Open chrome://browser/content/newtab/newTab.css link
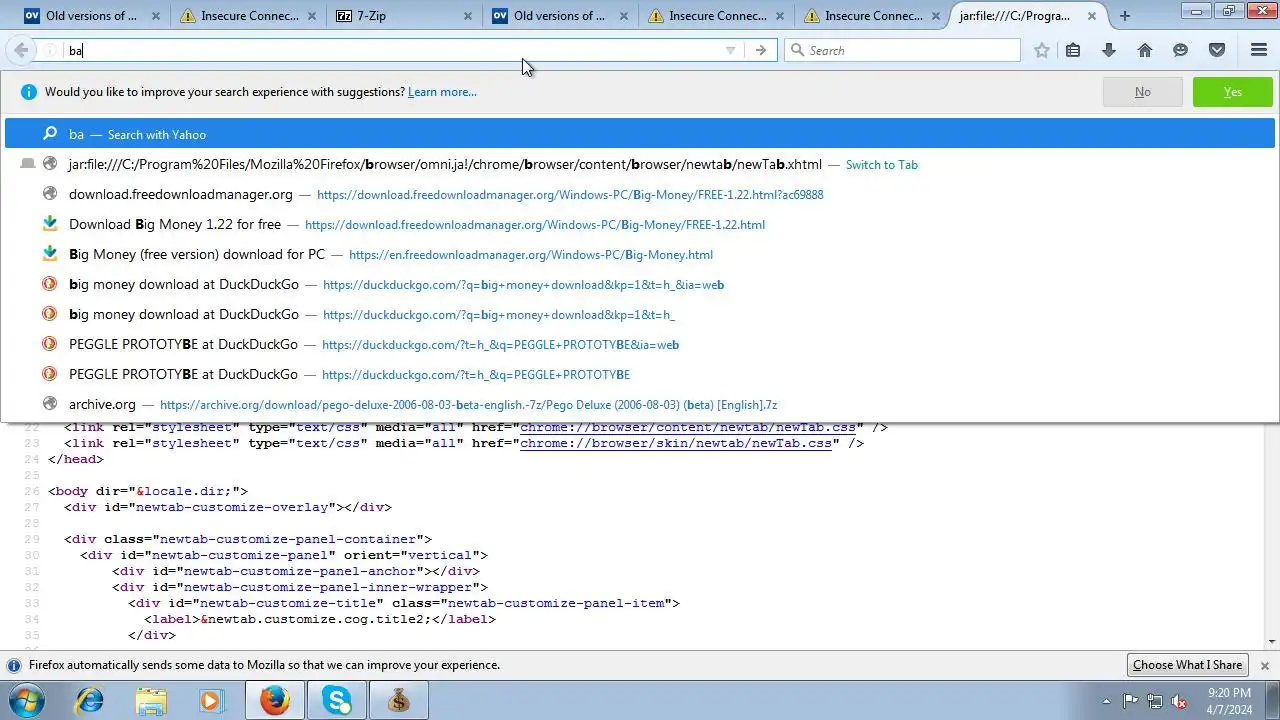 click(x=688, y=427)
